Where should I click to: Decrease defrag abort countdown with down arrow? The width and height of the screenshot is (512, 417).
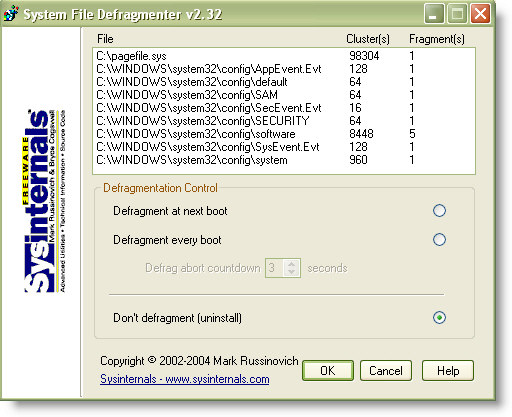point(292,272)
